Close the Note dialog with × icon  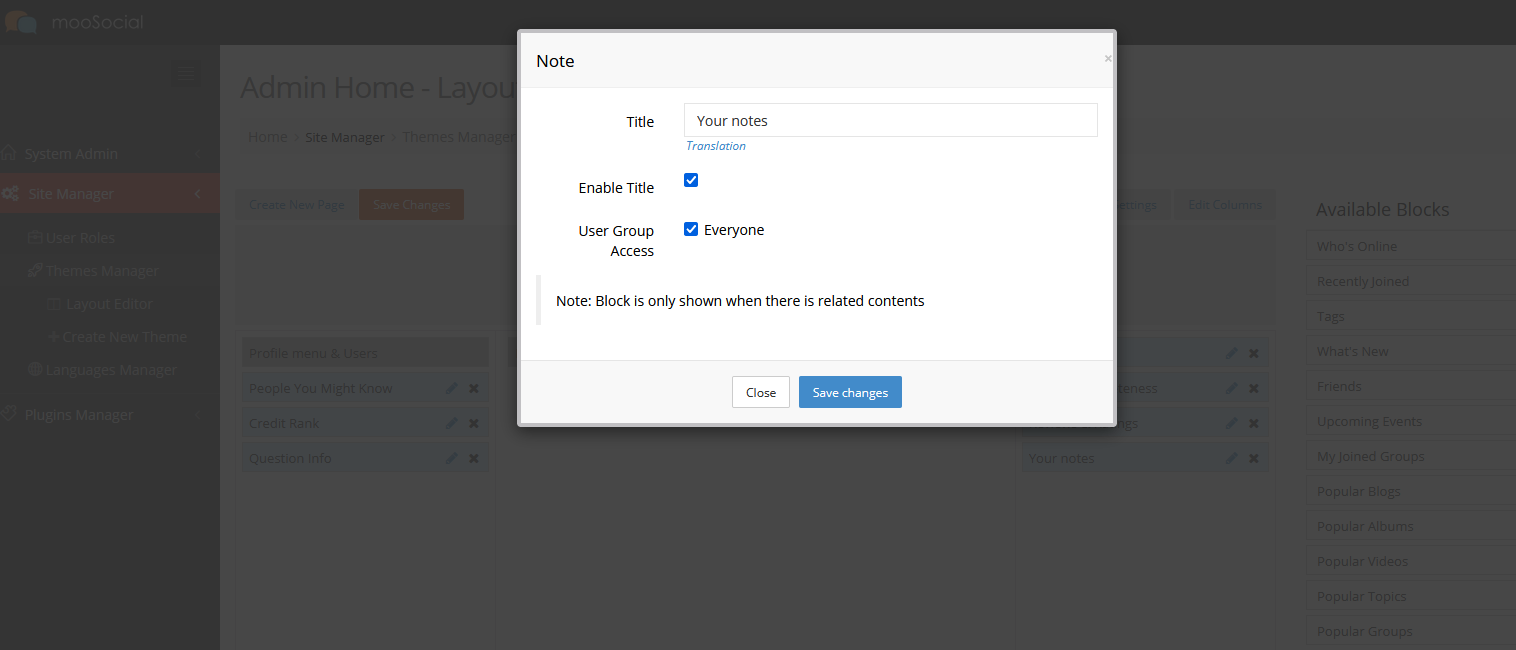1107,59
